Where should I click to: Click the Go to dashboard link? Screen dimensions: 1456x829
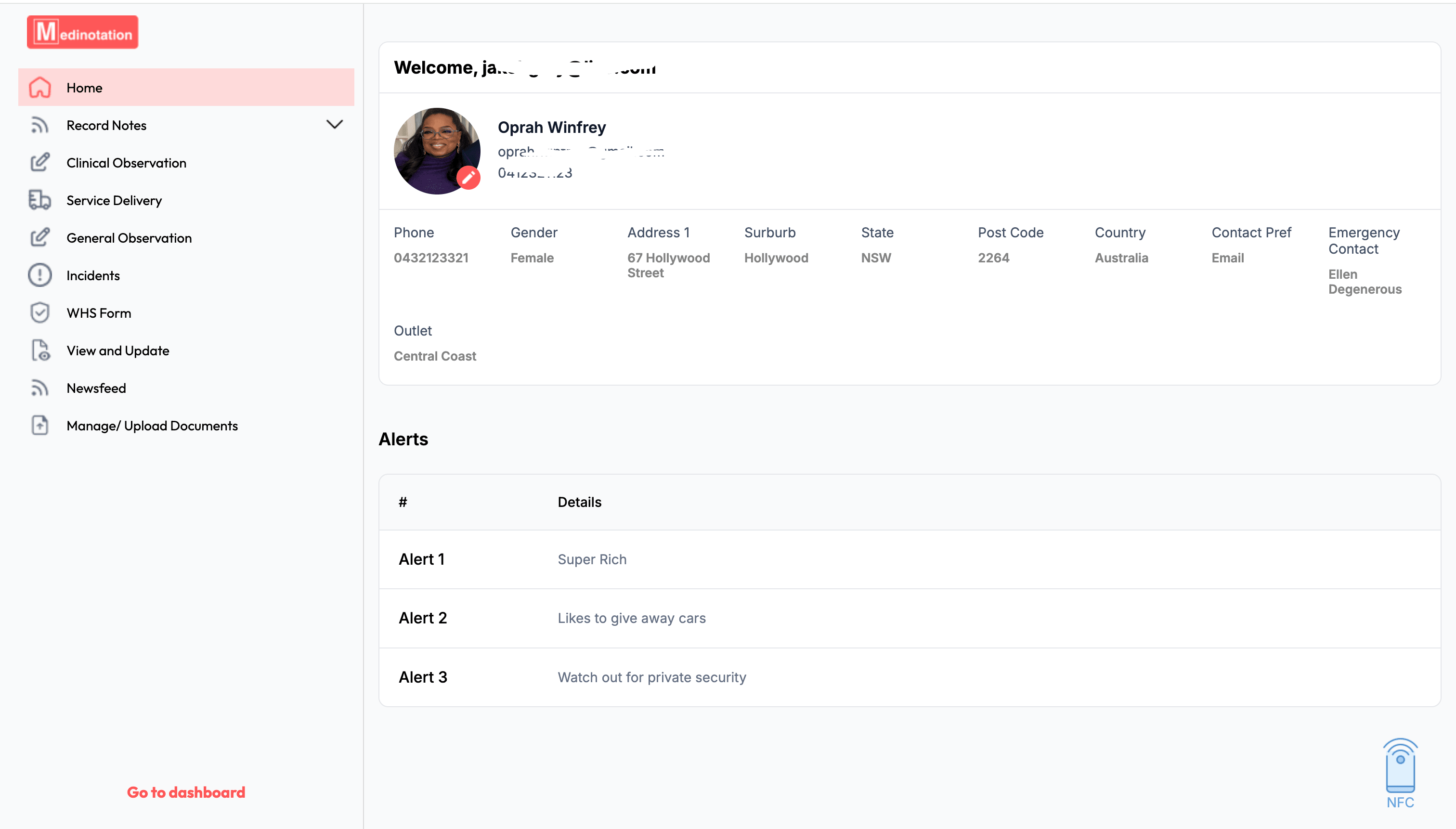(186, 792)
